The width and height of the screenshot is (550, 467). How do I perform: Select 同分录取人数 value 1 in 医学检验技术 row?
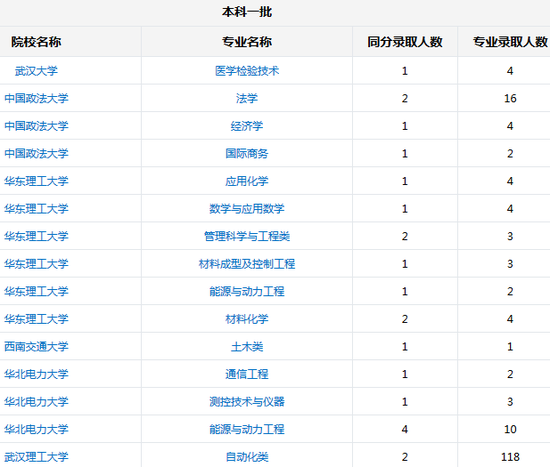click(x=405, y=71)
